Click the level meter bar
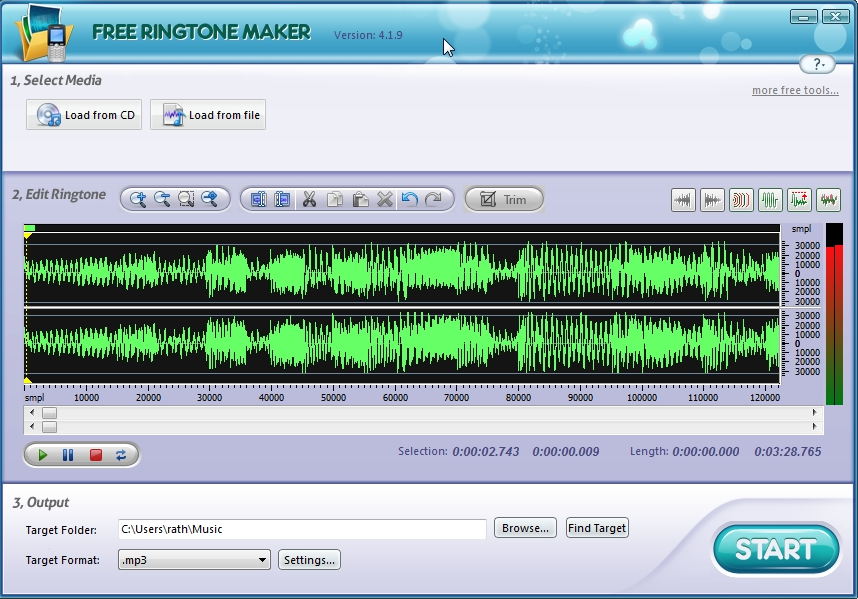The width and height of the screenshot is (858, 599). 834,314
